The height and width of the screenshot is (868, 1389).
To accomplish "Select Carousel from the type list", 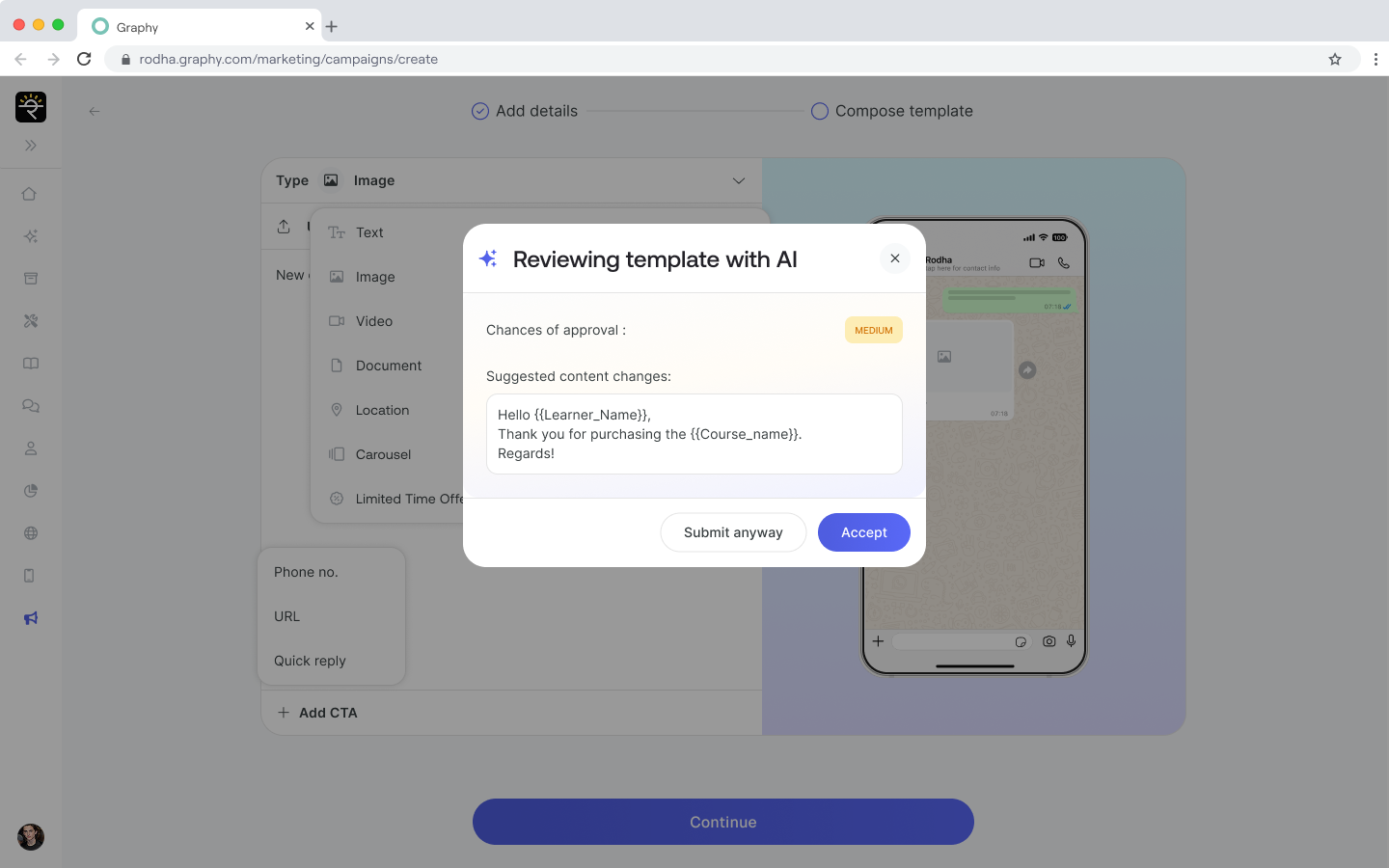I will (x=383, y=454).
